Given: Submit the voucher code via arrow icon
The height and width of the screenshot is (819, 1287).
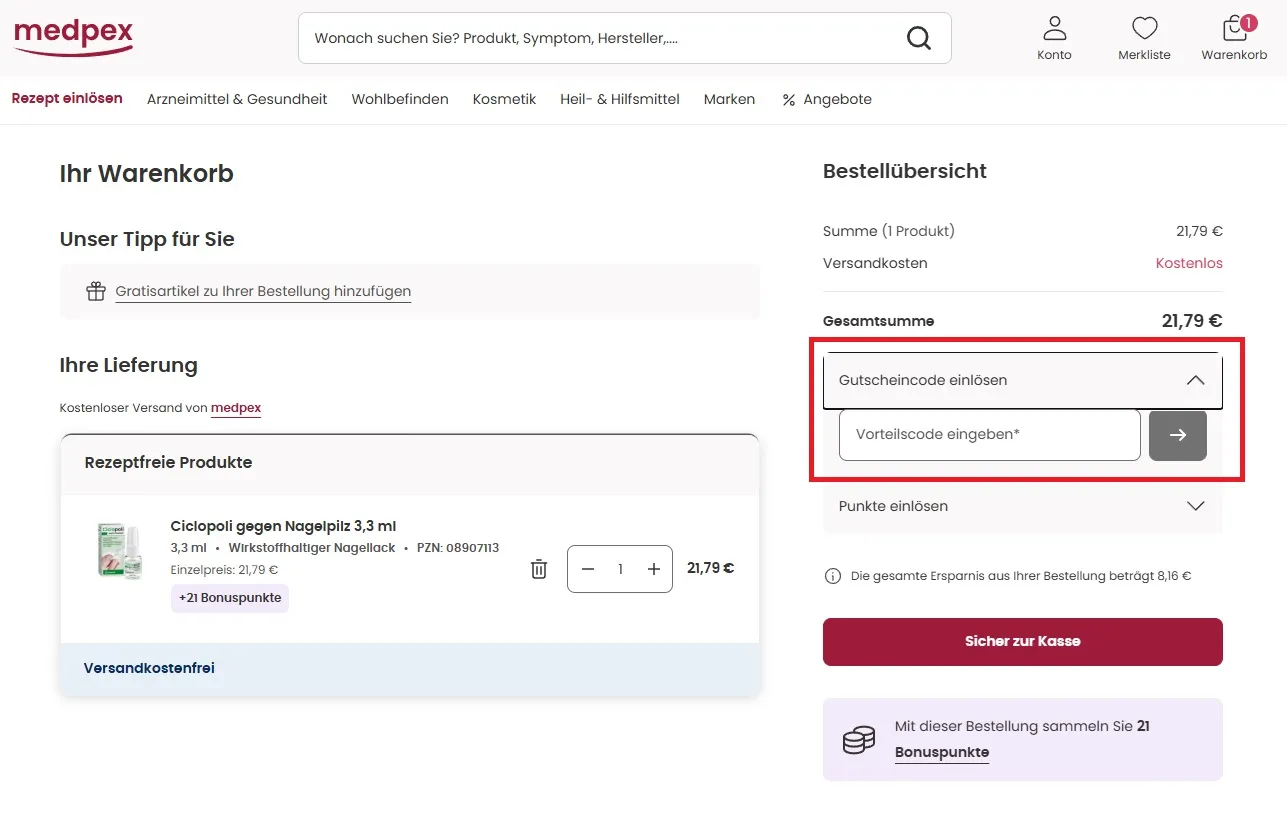Looking at the screenshot, I should coord(1177,435).
